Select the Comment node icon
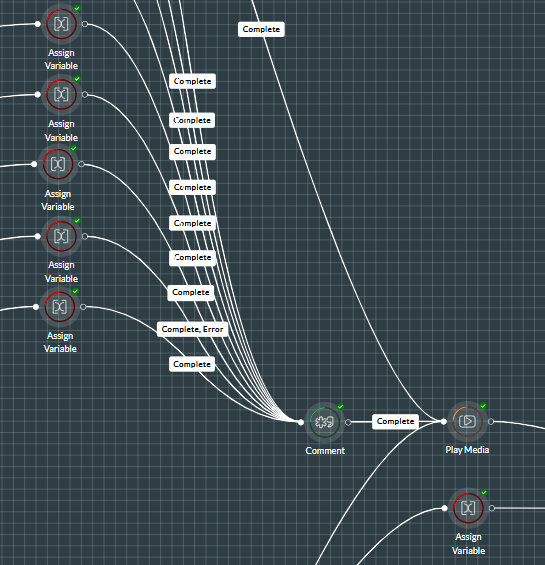The height and width of the screenshot is (565, 545). pyautogui.click(x=324, y=422)
